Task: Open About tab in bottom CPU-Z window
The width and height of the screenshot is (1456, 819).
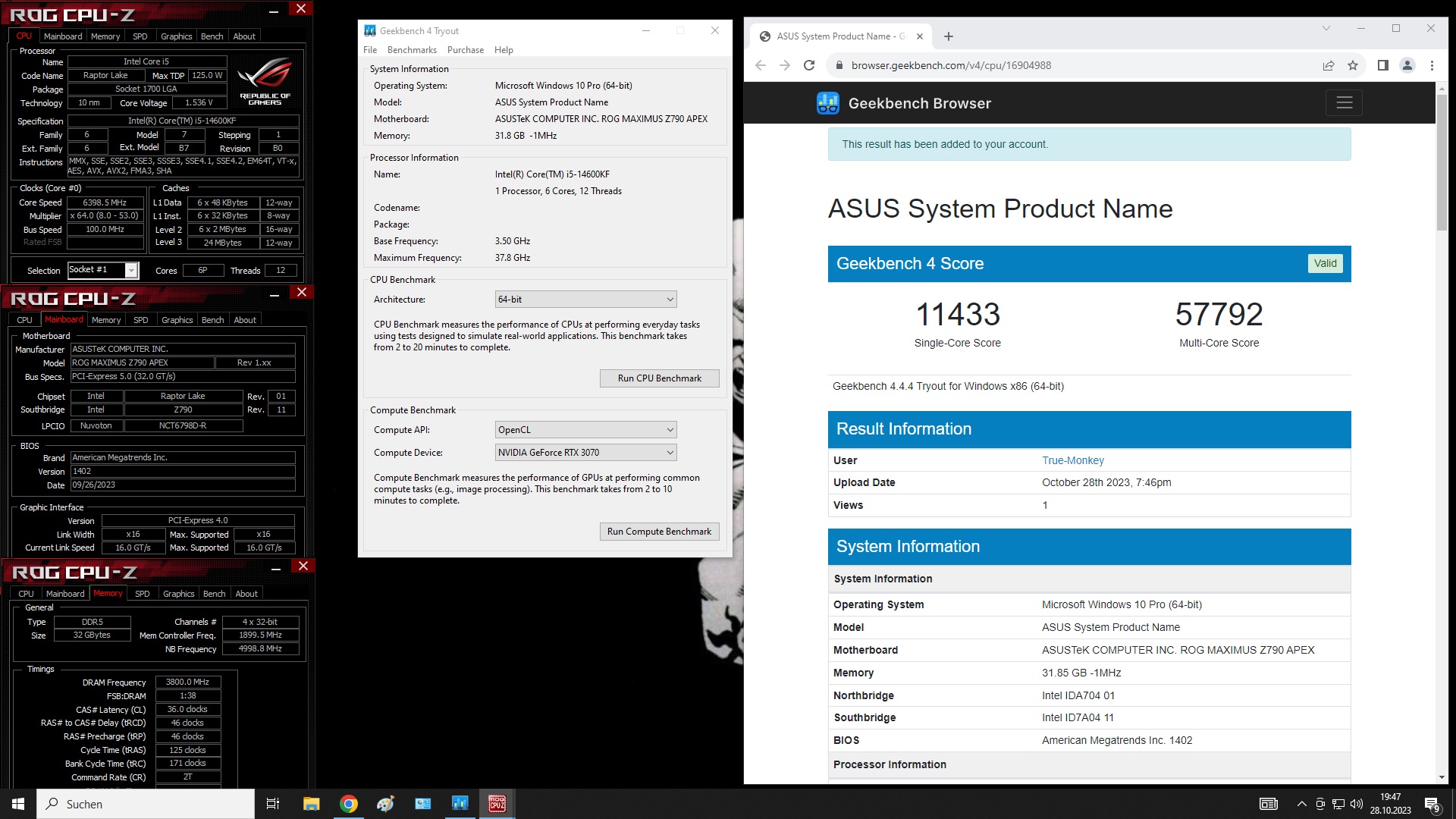Action: (x=246, y=594)
